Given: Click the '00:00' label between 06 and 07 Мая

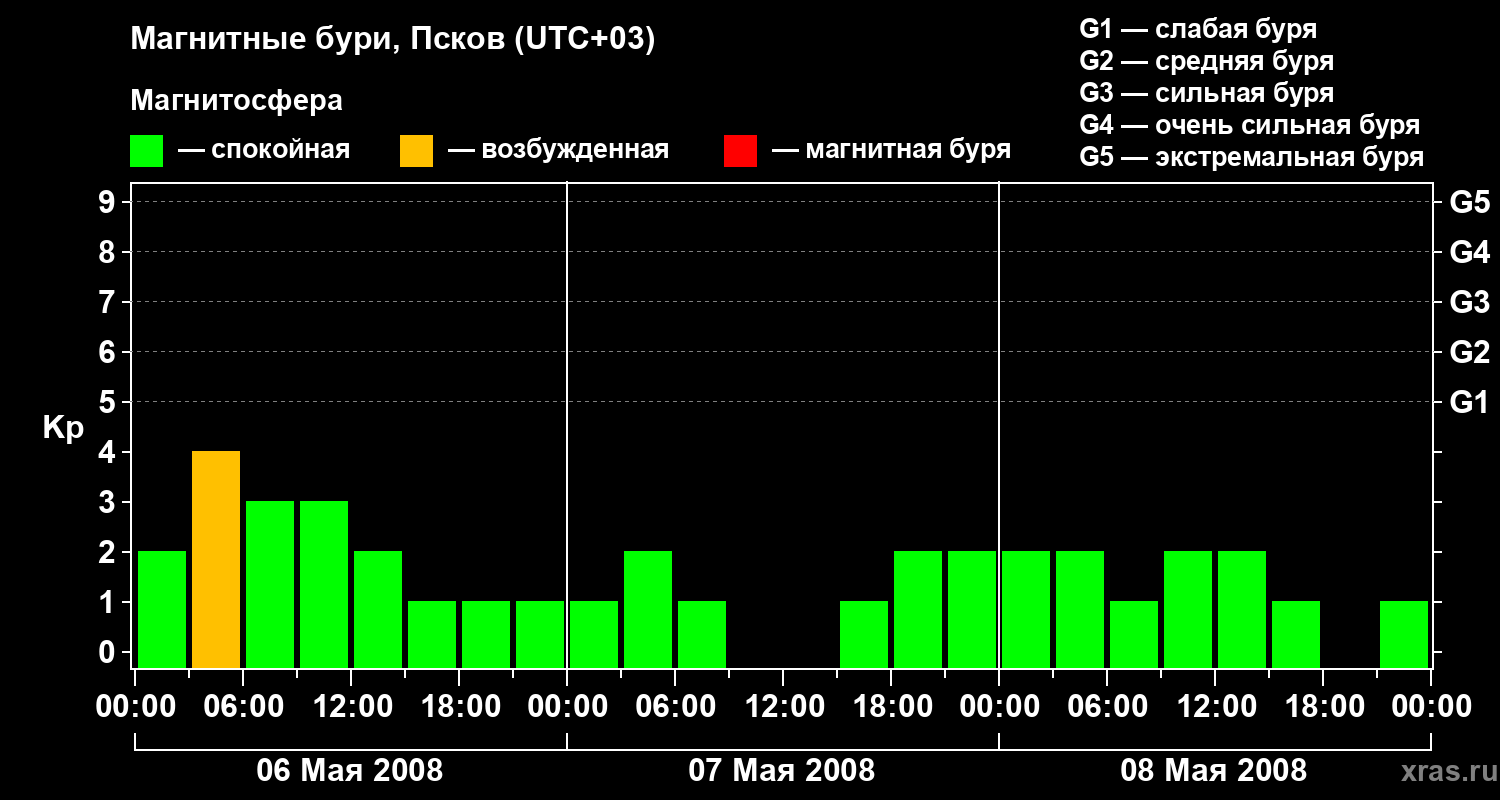Looking at the screenshot, I should click(567, 707).
